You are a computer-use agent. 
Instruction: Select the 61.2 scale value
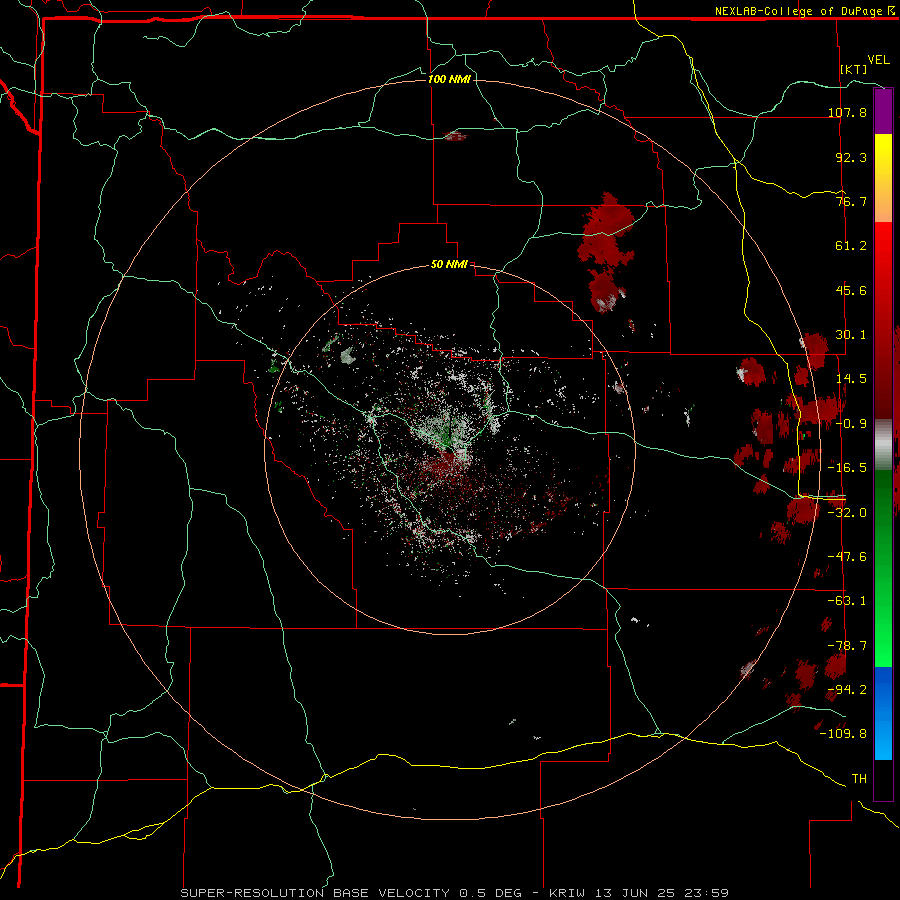pyautogui.click(x=851, y=246)
